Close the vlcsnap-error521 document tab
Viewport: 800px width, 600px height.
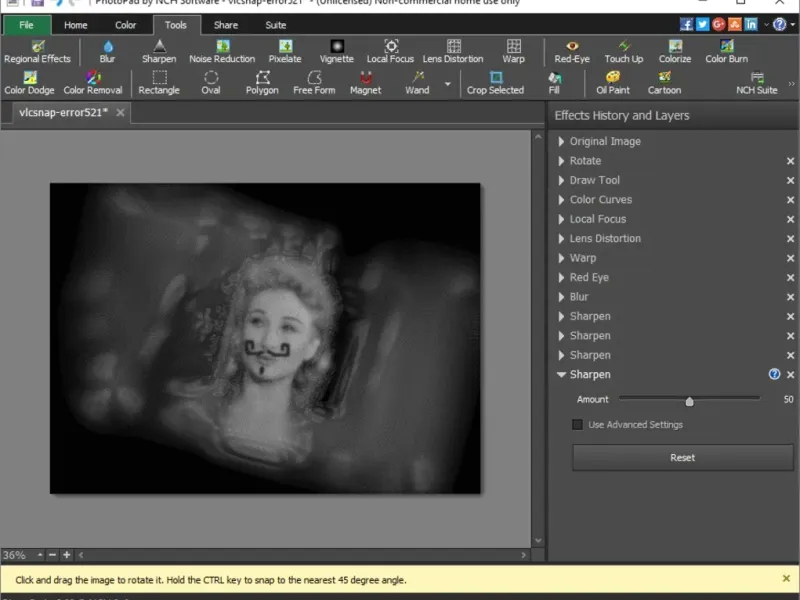click(121, 113)
